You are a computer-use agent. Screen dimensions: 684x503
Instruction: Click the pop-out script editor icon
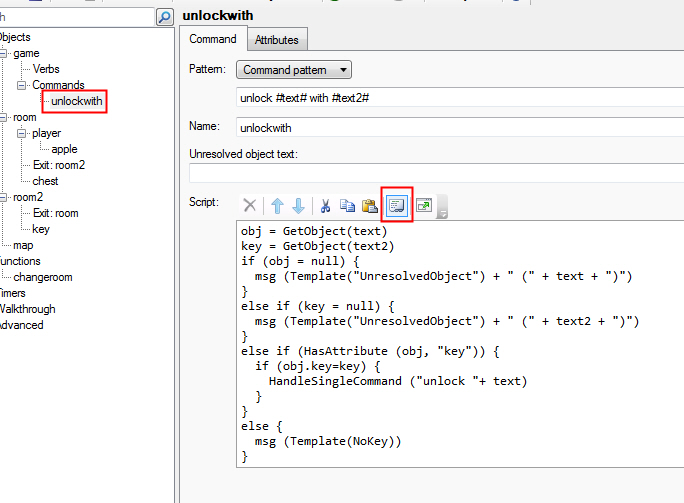point(424,205)
